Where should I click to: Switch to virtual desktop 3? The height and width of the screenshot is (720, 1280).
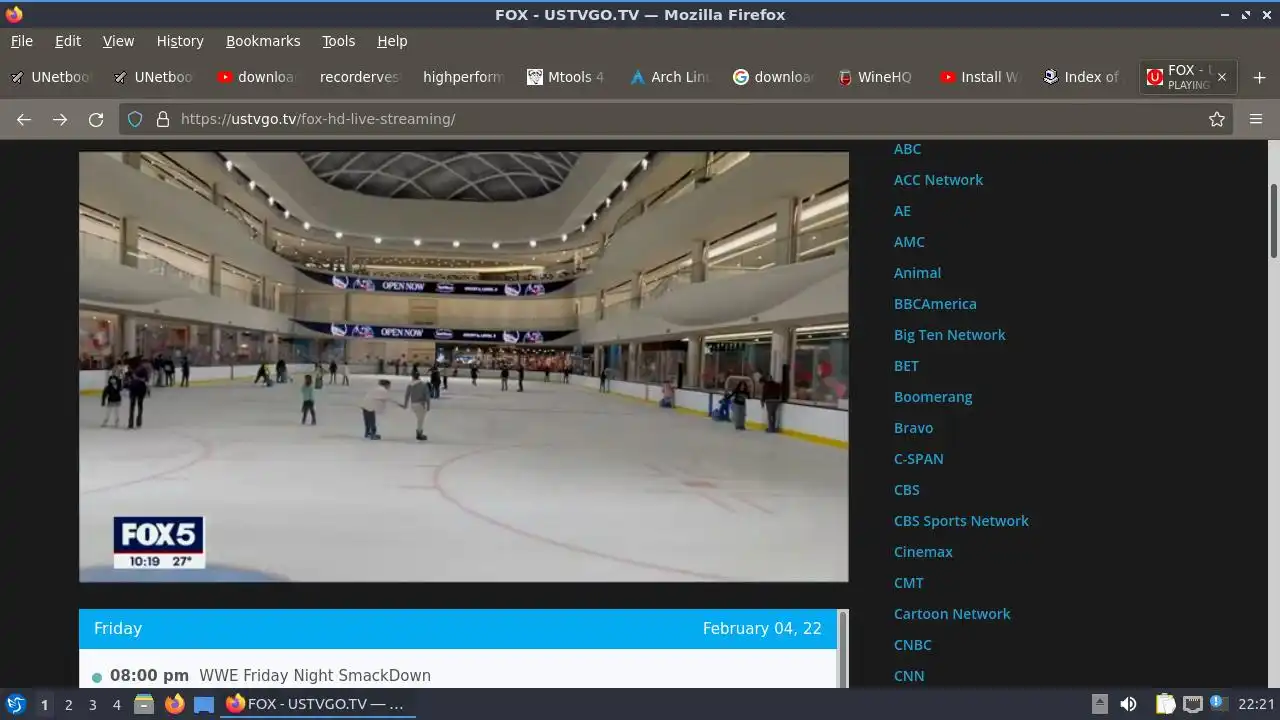(x=92, y=704)
